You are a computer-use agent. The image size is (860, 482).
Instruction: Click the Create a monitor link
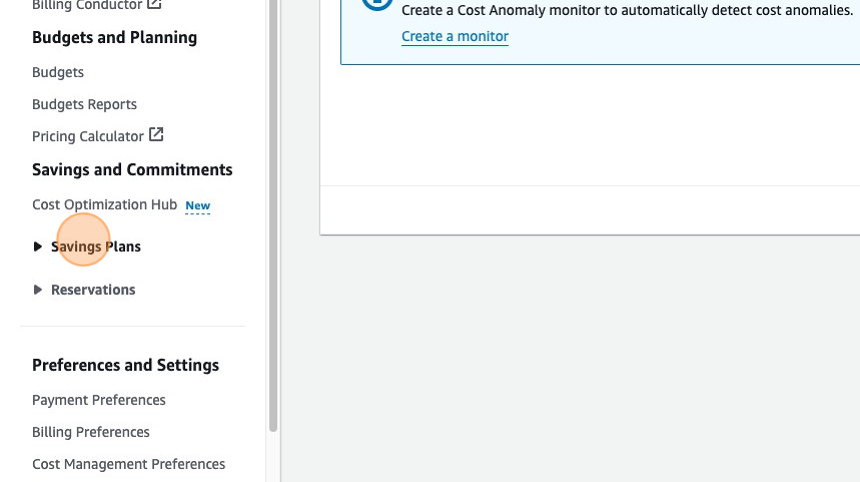coord(455,36)
